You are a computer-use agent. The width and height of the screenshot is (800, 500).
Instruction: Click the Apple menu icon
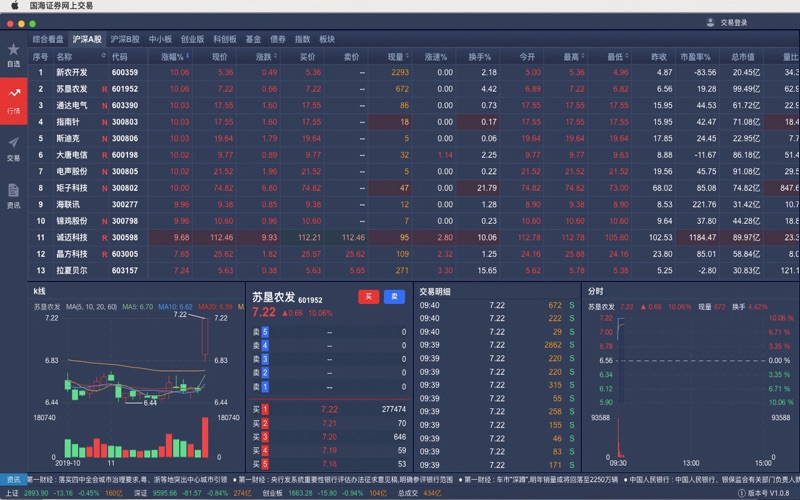(x=14, y=5)
